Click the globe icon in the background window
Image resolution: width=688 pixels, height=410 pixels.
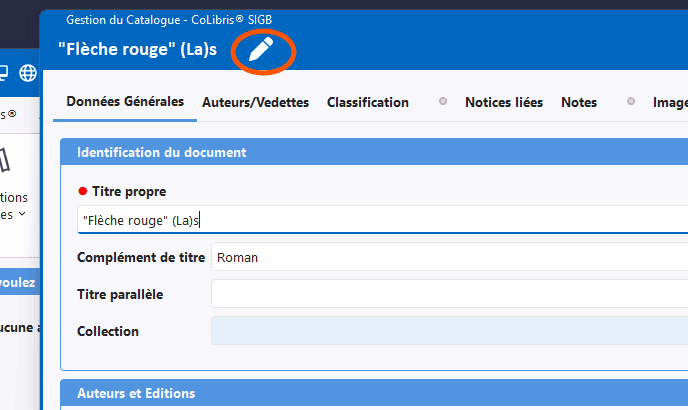(x=27, y=72)
